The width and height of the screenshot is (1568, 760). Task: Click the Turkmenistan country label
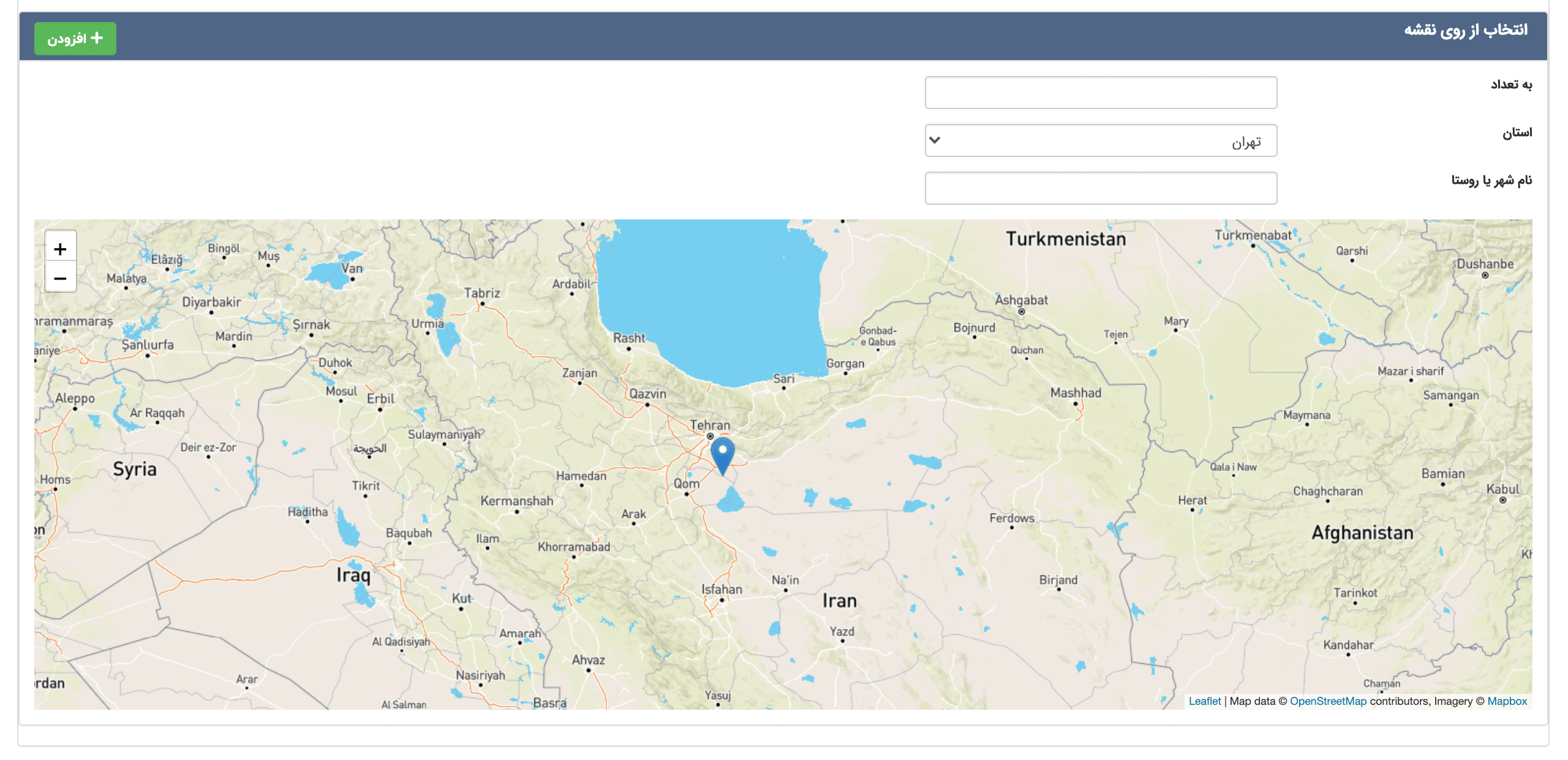coord(1066,239)
